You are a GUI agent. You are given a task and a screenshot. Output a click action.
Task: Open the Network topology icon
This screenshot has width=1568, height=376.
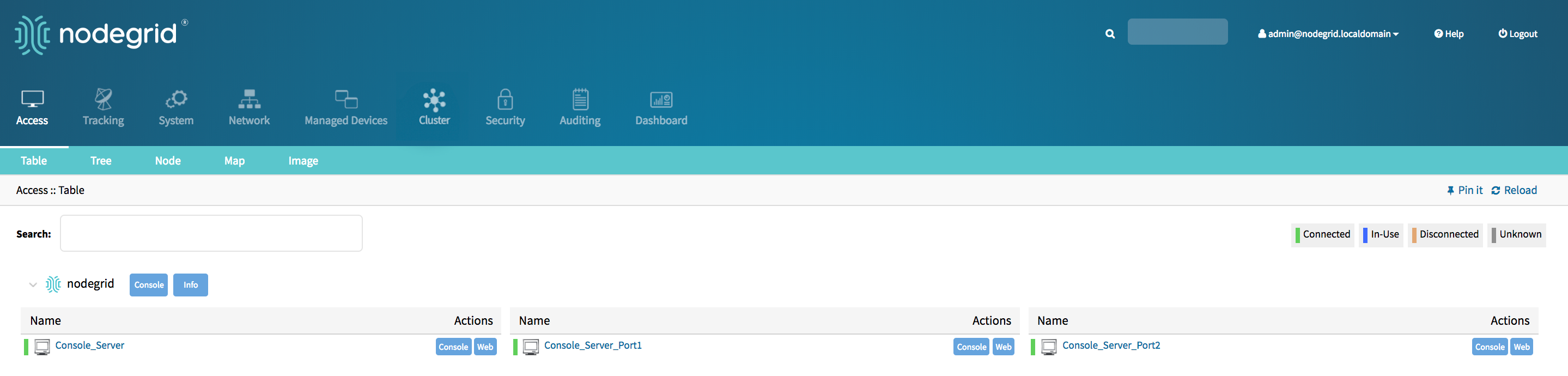click(x=249, y=99)
